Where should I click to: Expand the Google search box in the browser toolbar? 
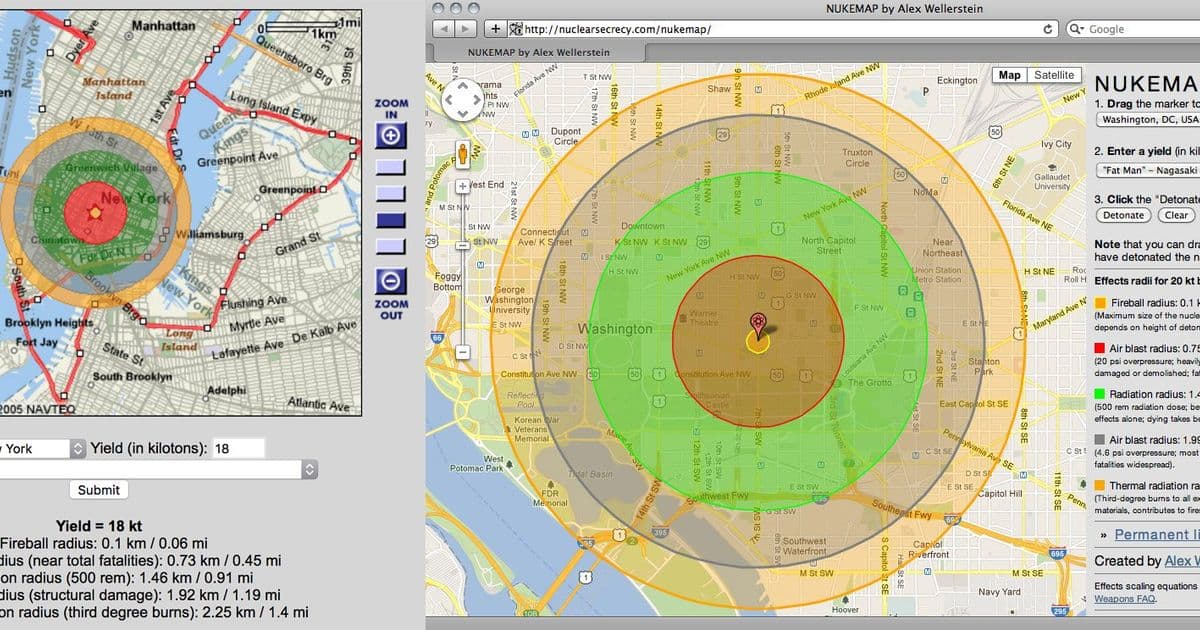coord(1130,28)
